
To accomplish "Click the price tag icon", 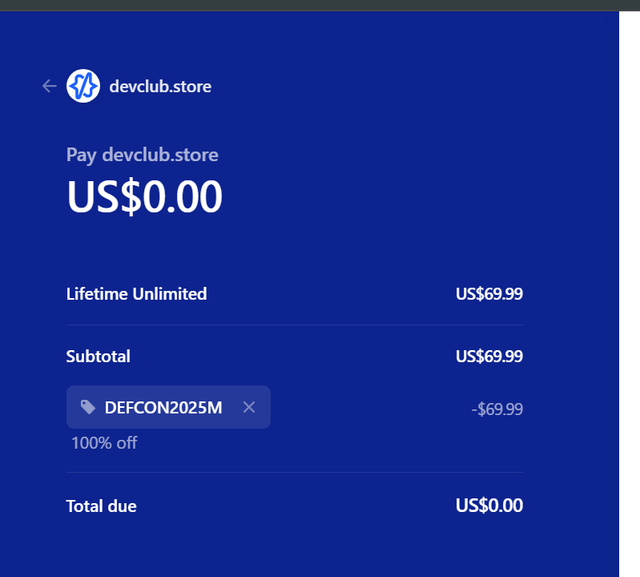I will [88, 407].
